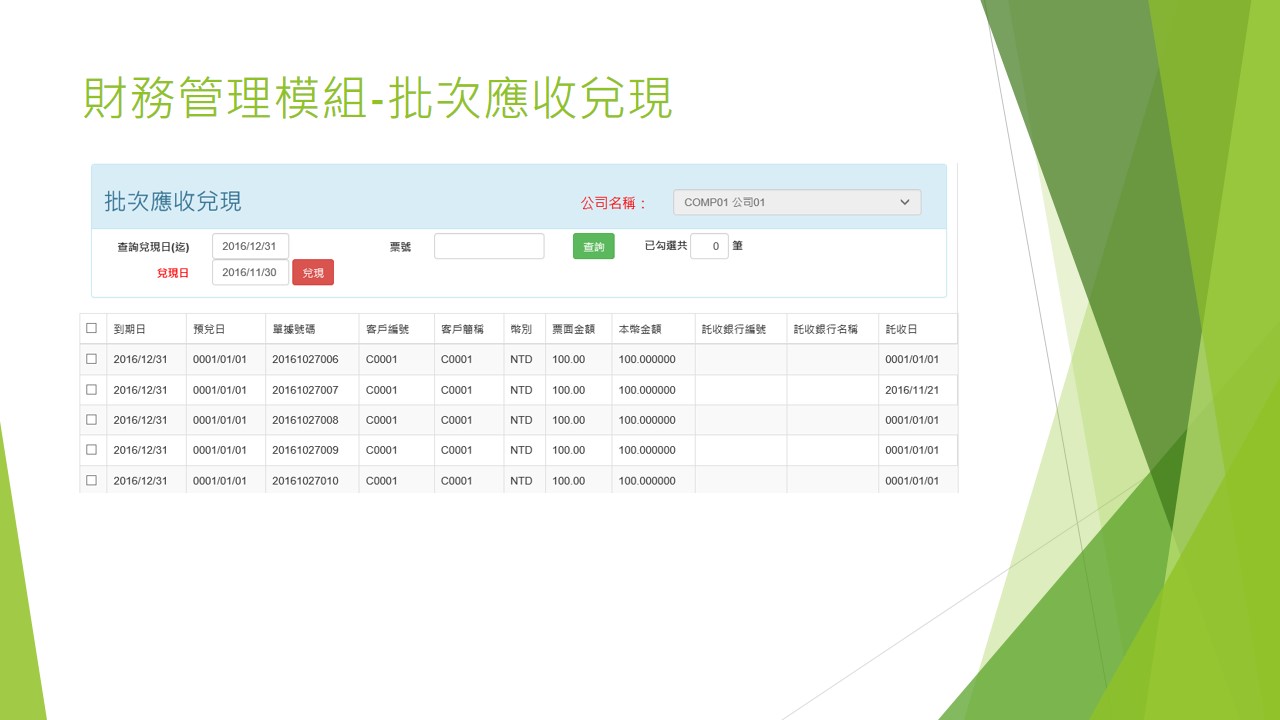Select document number 20161027007 cell
The image size is (1280, 720).
point(312,390)
